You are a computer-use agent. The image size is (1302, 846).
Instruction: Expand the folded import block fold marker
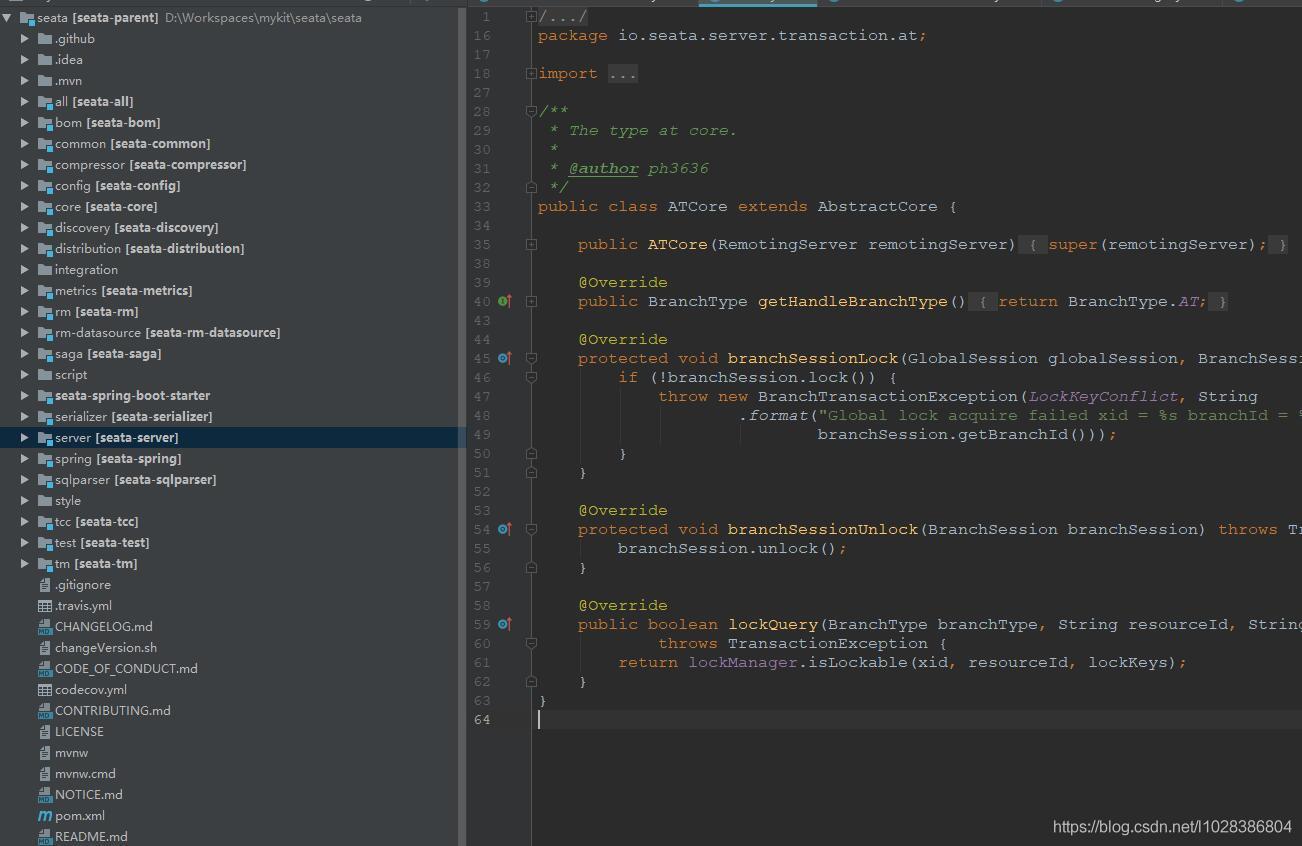coord(532,73)
